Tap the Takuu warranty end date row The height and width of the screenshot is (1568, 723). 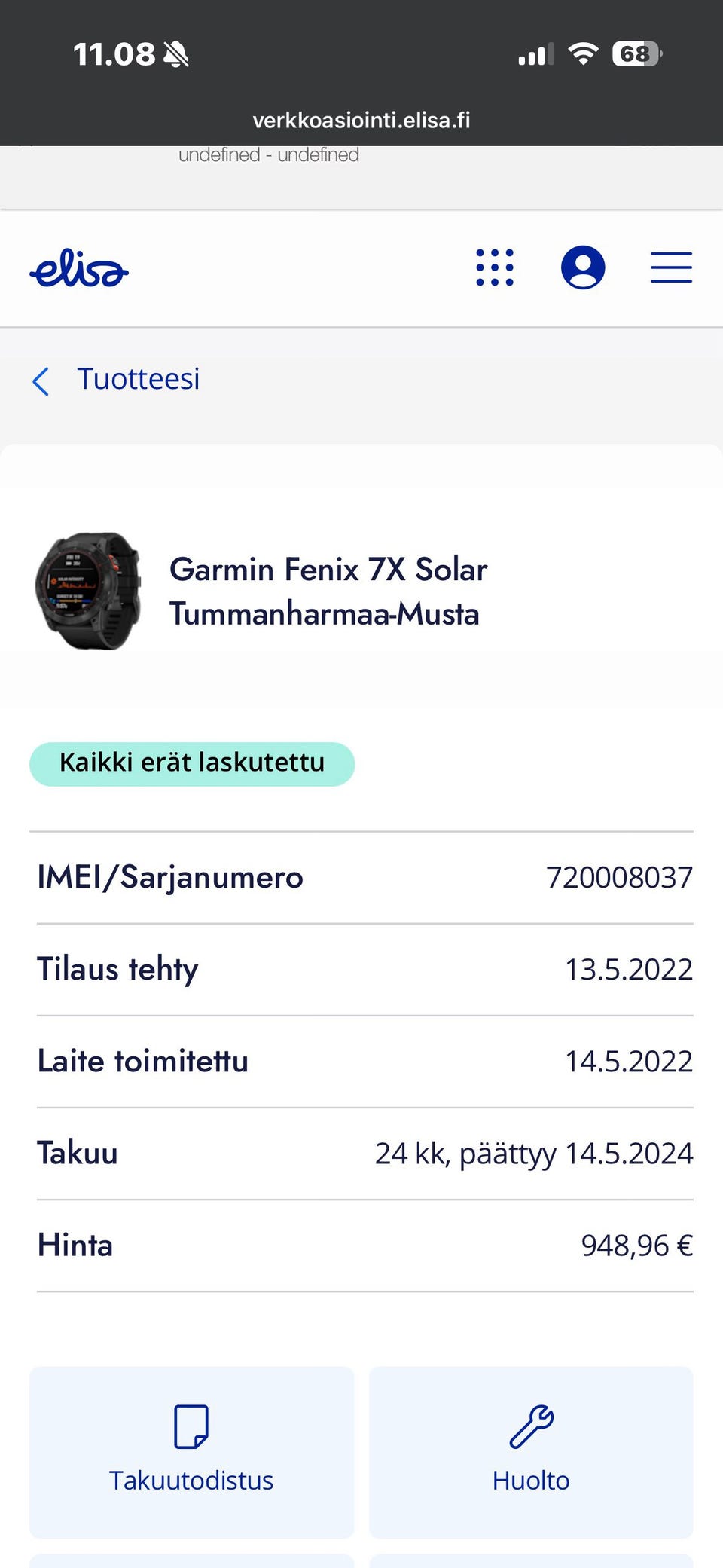tap(365, 1153)
